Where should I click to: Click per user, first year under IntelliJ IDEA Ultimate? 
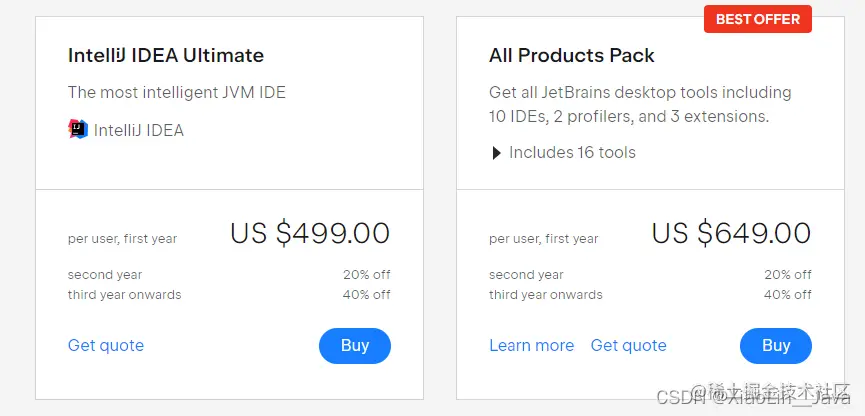122,239
